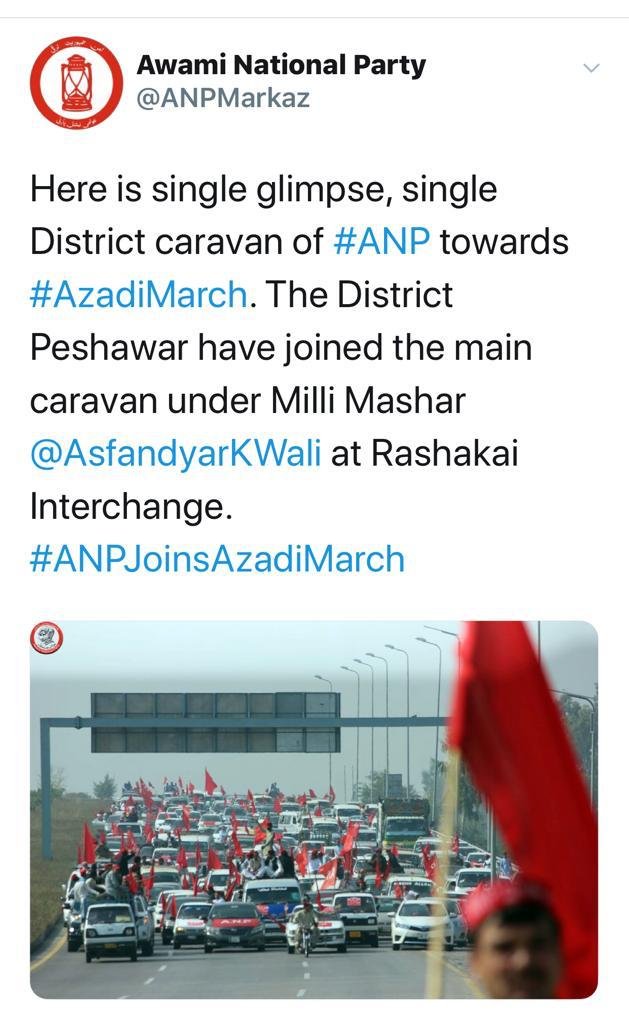Screen dimensions: 629x1024
Task: Open the #ANPJoinsAzadiMarch hashtag
Action: [217, 558]
